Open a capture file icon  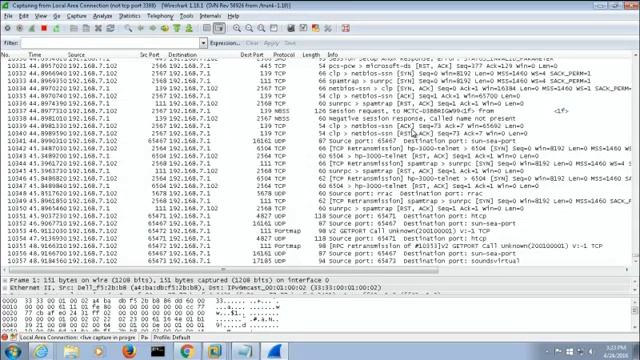click(x=73, y=28)
